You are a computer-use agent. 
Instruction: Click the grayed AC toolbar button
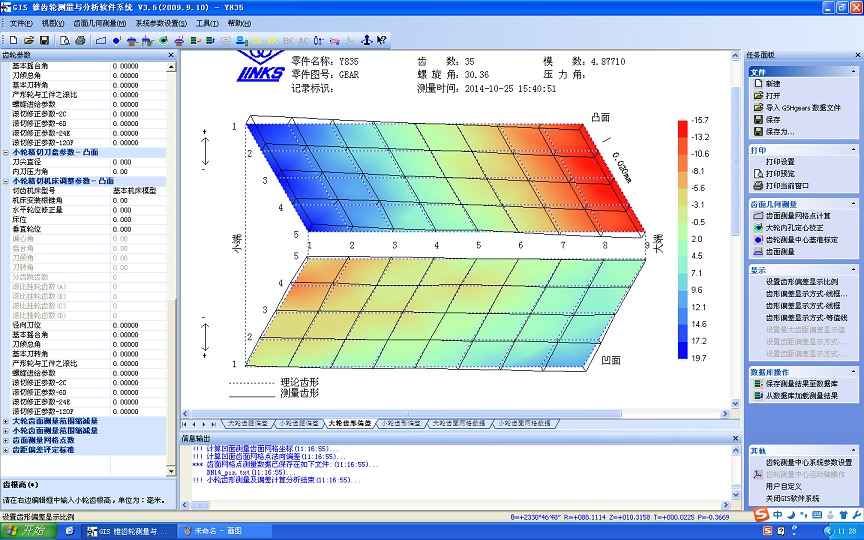(304, 41)
